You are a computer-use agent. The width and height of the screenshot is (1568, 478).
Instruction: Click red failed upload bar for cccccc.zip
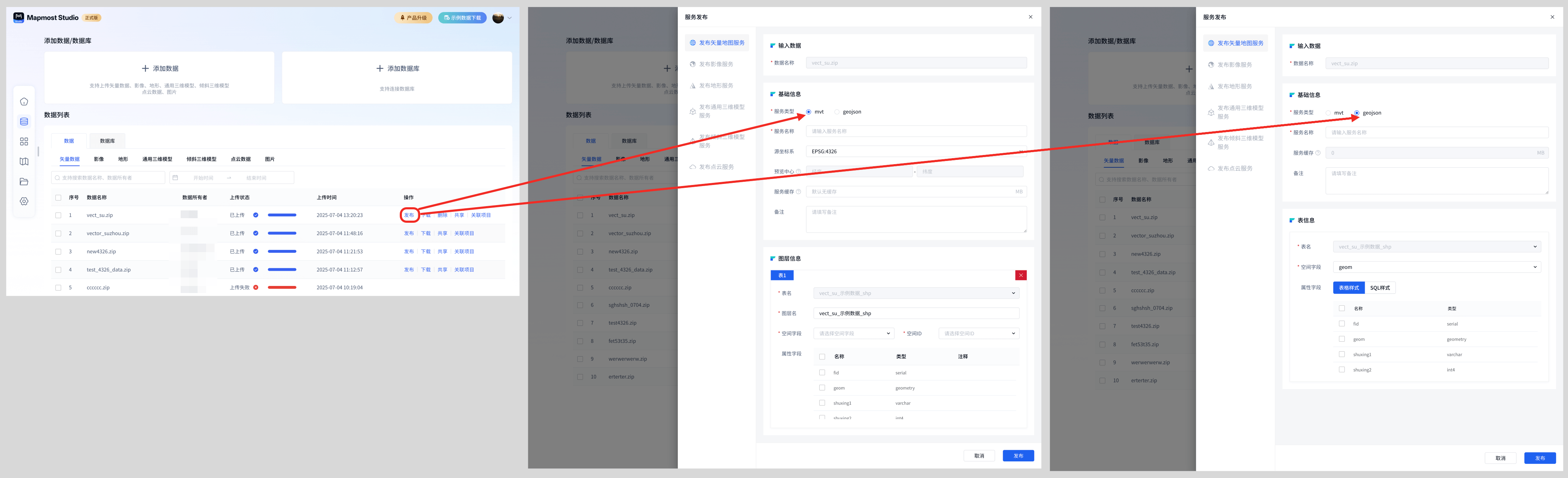282,287
